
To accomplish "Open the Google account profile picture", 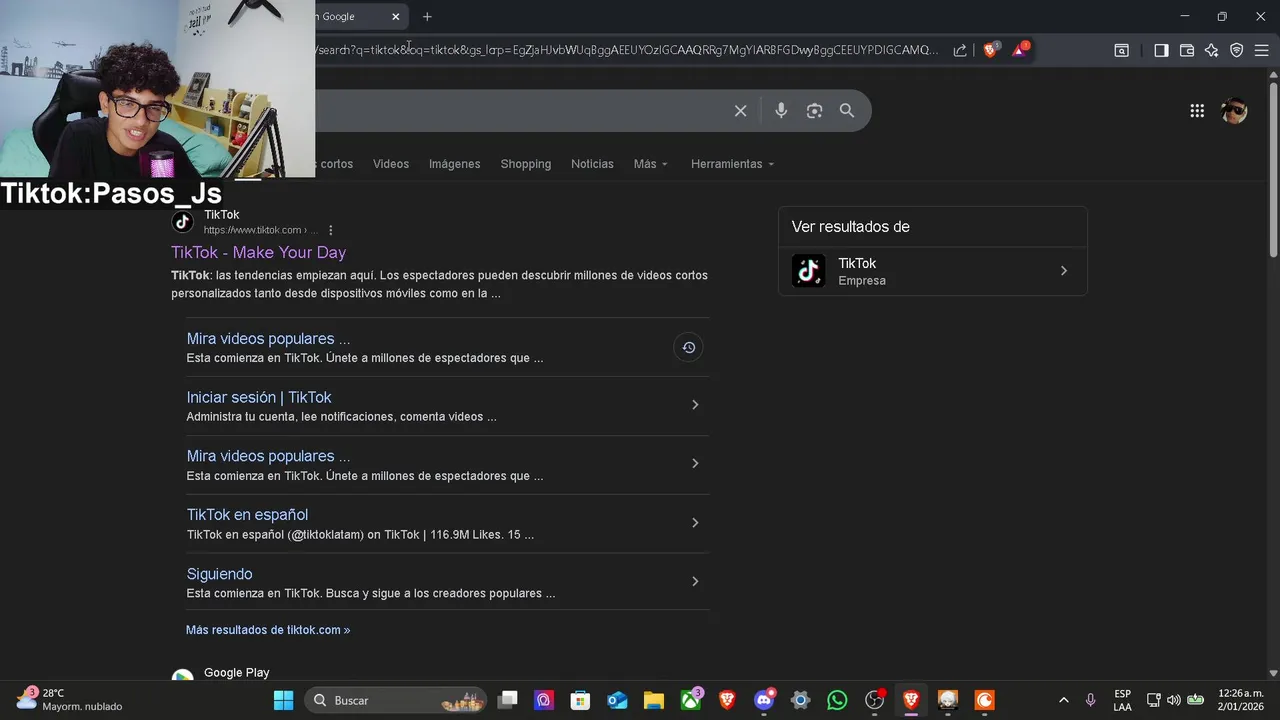I will [x=1234, y=111].
